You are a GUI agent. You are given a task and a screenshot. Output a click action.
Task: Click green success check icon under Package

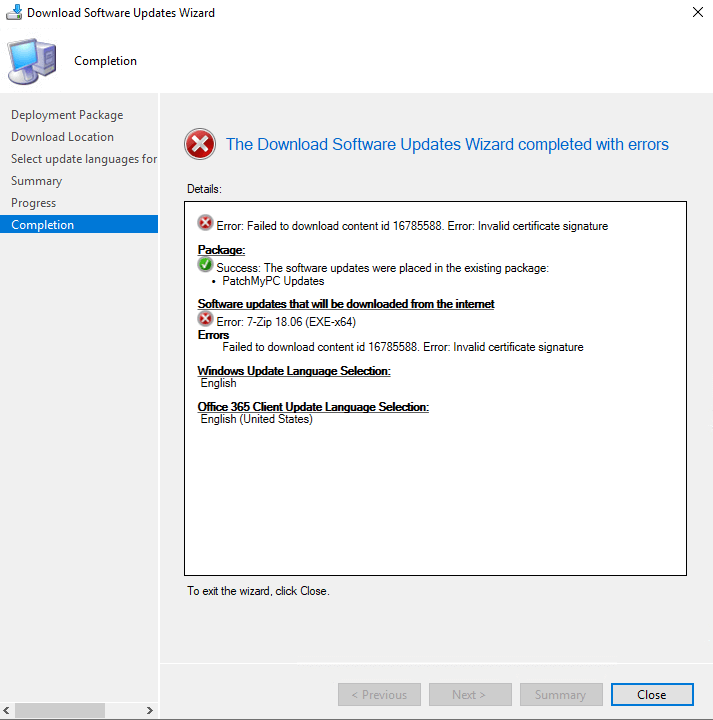click(x=205, y=264)
